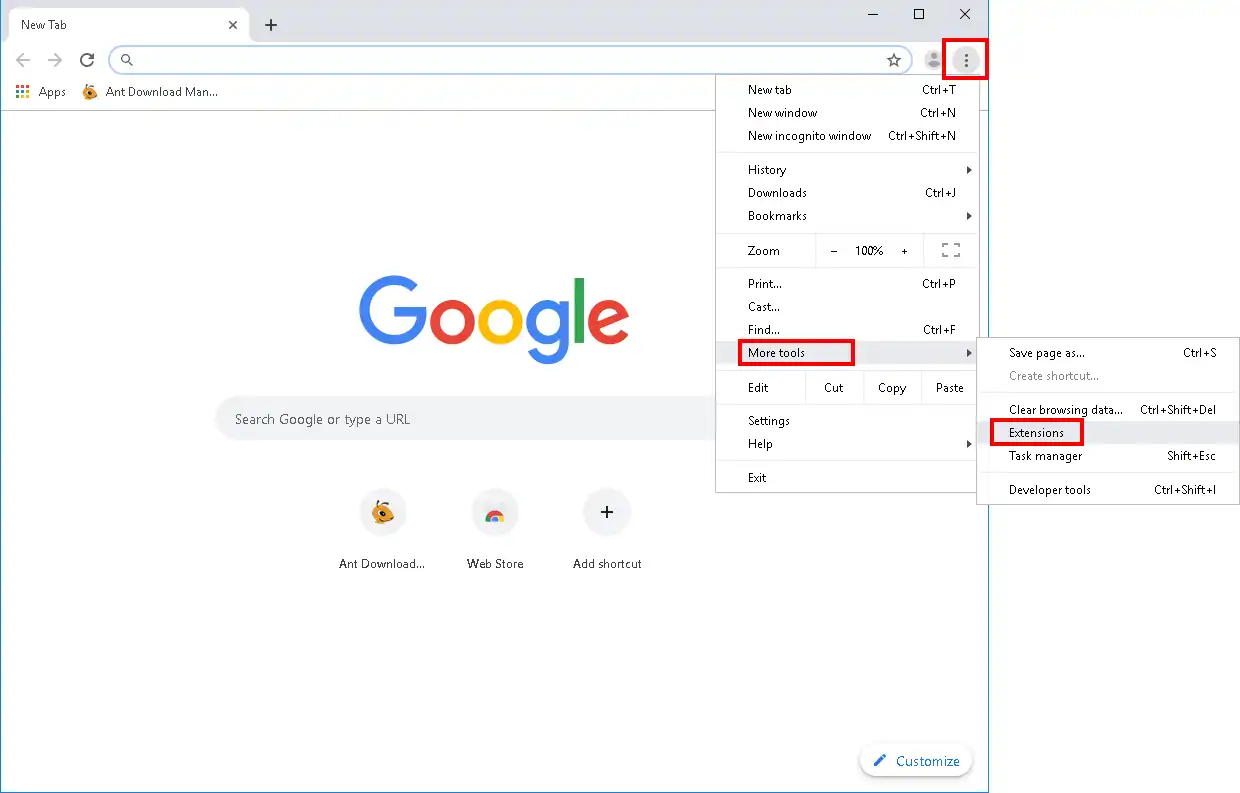Open Downloads from menu
The image size is (1240, 793).
847,193
